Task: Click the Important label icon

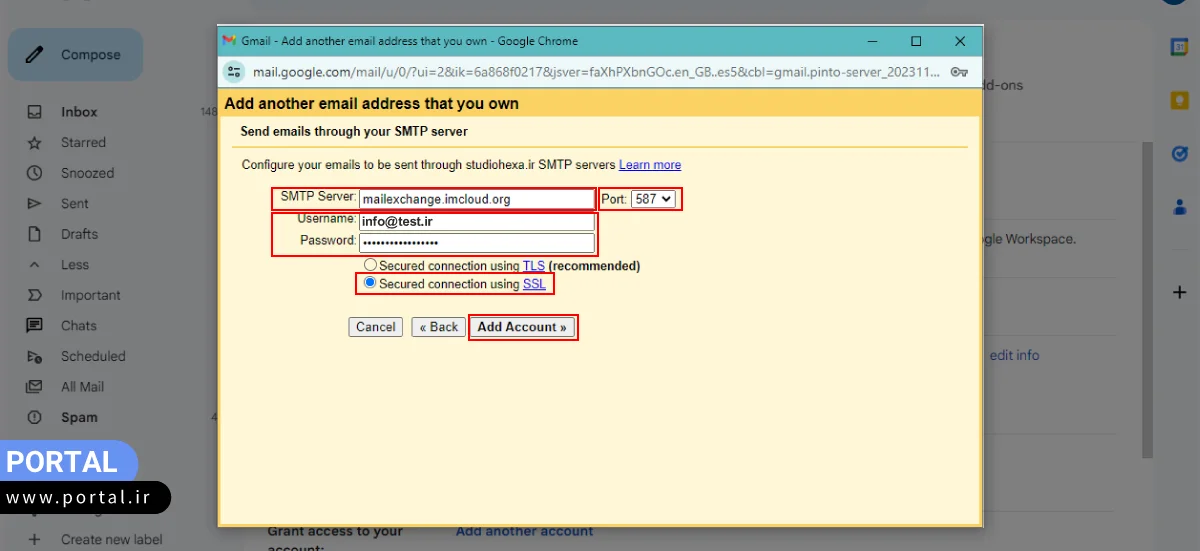Action: click(x=35, y=295)
